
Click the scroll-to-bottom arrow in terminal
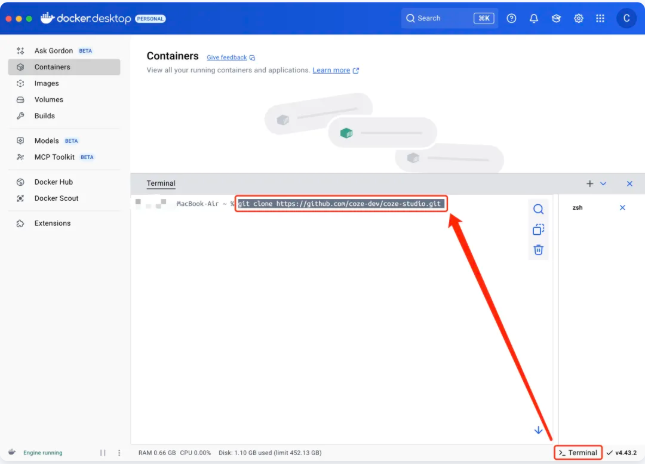[x=538, y=430]
